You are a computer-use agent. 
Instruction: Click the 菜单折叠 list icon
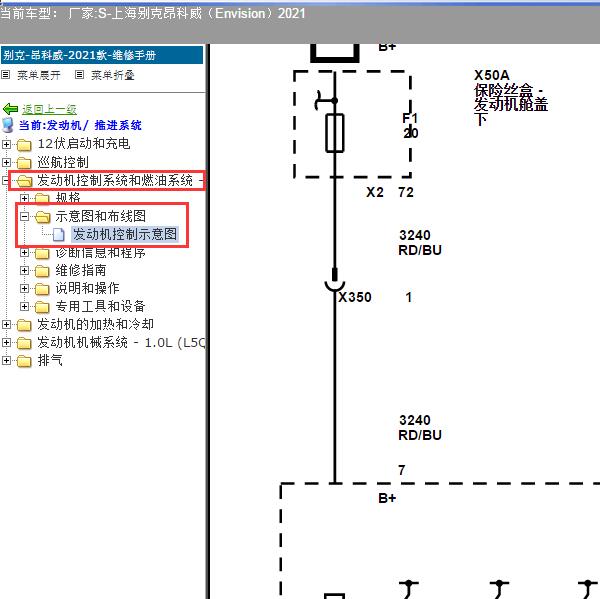point(79,75)
